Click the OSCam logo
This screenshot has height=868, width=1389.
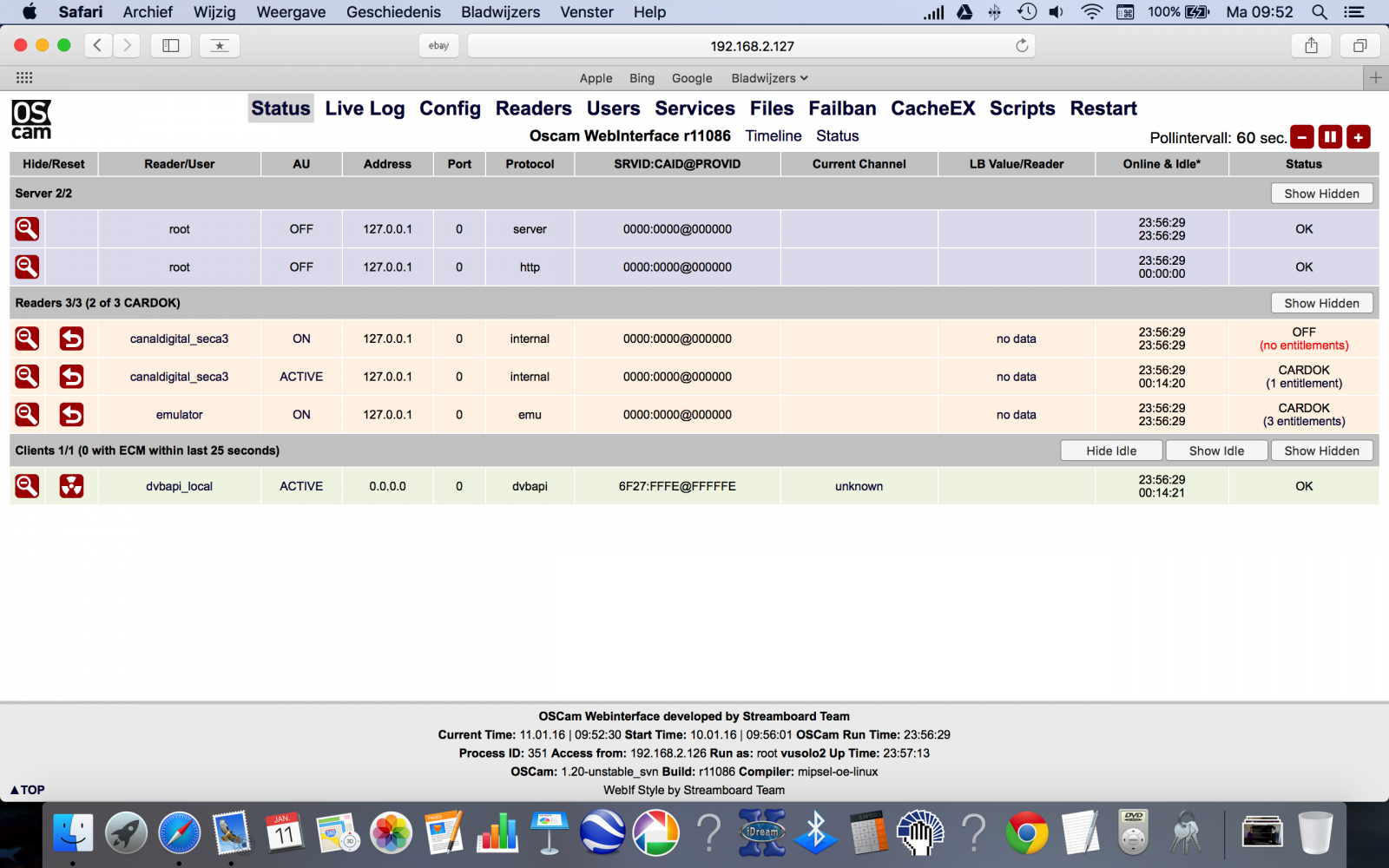click(31, 120)
